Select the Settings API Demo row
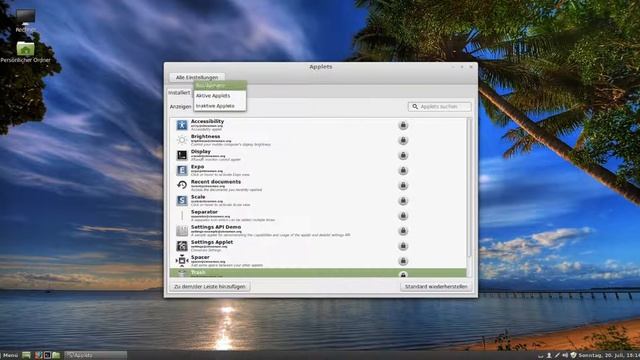Screen dimensions: 640x360 [318, 231]
